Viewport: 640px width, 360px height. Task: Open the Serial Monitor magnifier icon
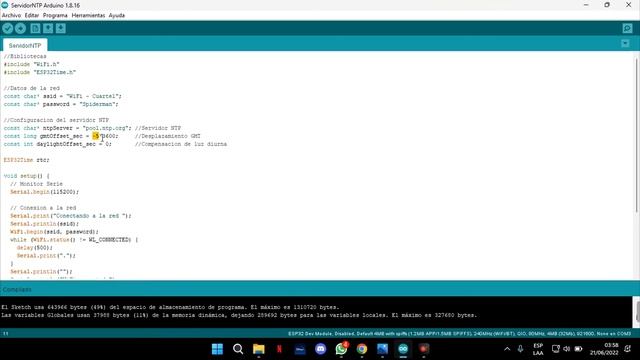(627, 28)
